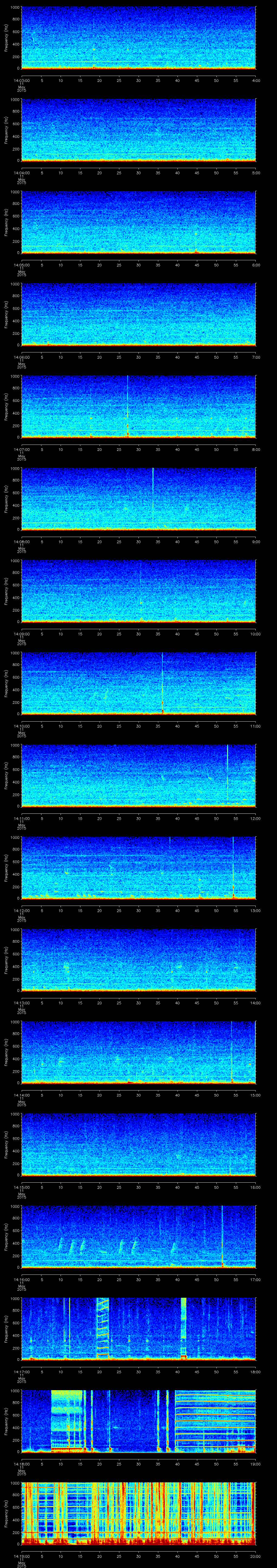Click the '14:10:00' time label
277x1568 pixels.
pyautogui.click(x=21, y=726)
